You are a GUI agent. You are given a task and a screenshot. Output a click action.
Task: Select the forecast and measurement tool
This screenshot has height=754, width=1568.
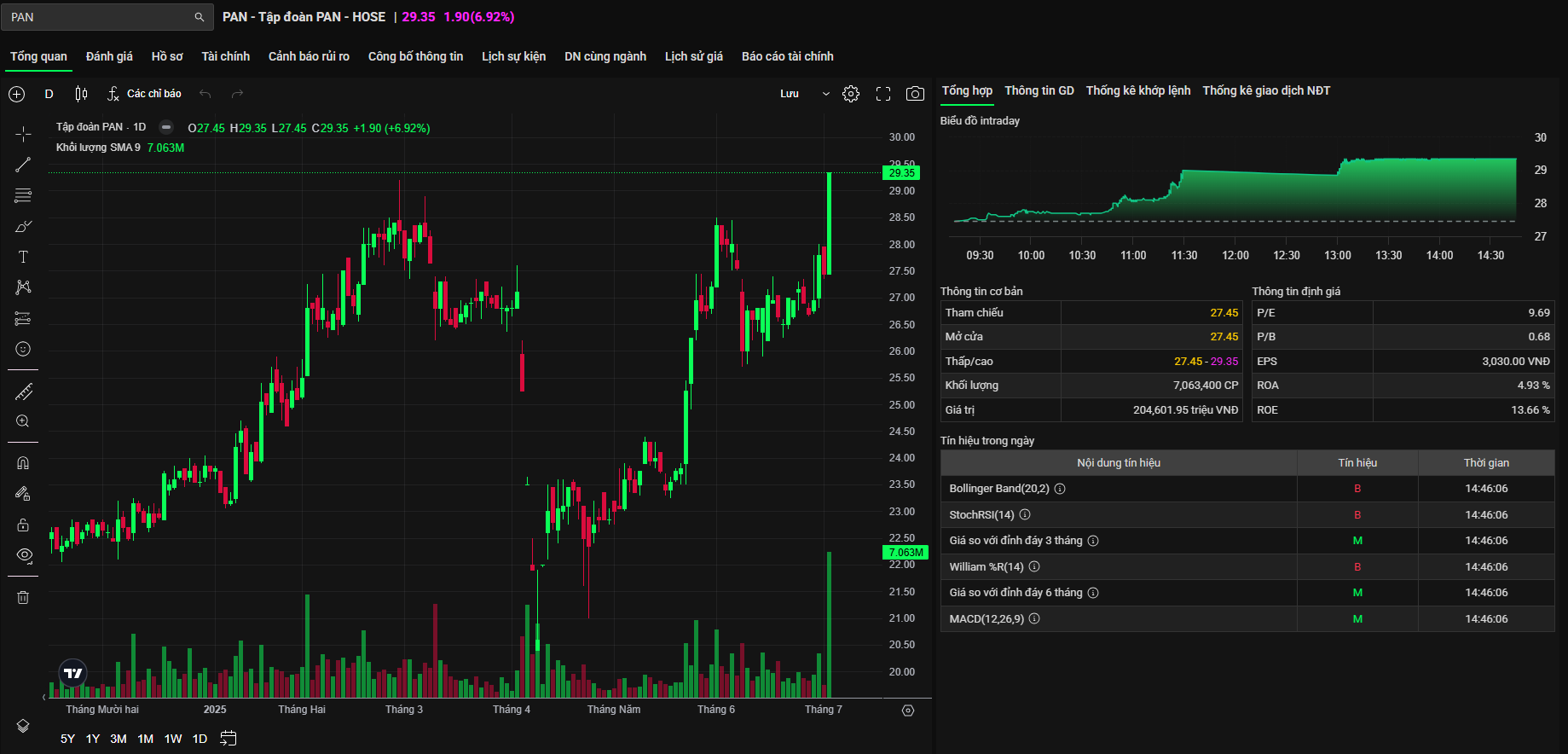[23, 318]
